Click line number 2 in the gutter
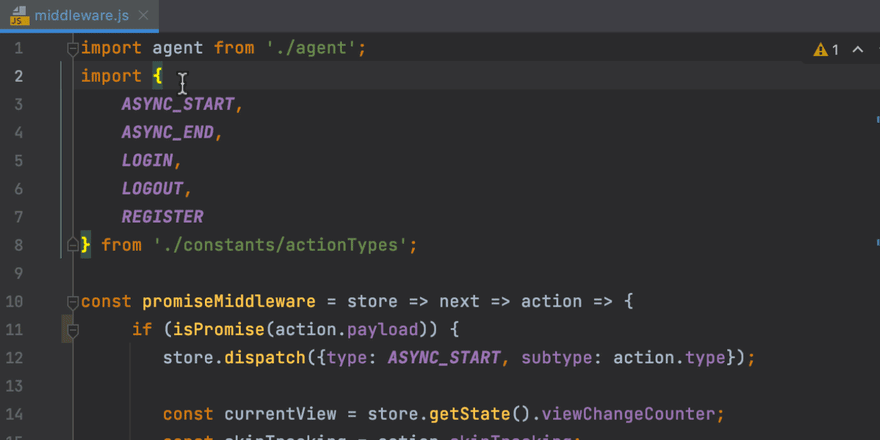This screenshot has width=880, height=440. (x=19, y=76)
